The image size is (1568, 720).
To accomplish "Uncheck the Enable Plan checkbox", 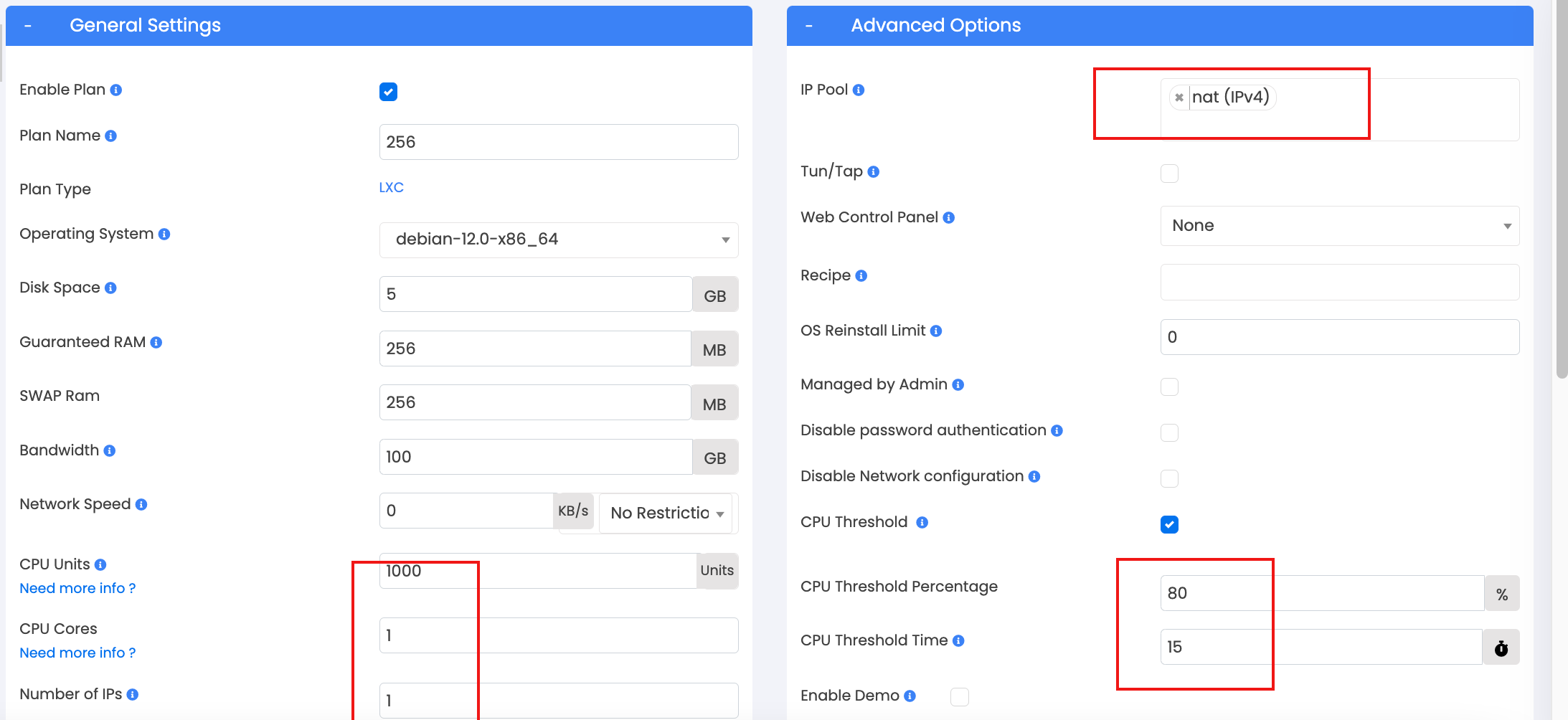I will tap(388, 92).
